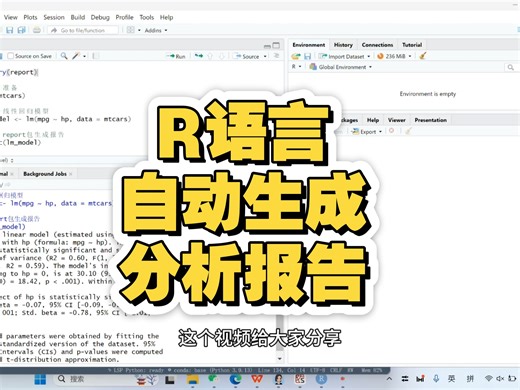
Task: Open the Export plots dropdown
Action: (x=367, y=132)
